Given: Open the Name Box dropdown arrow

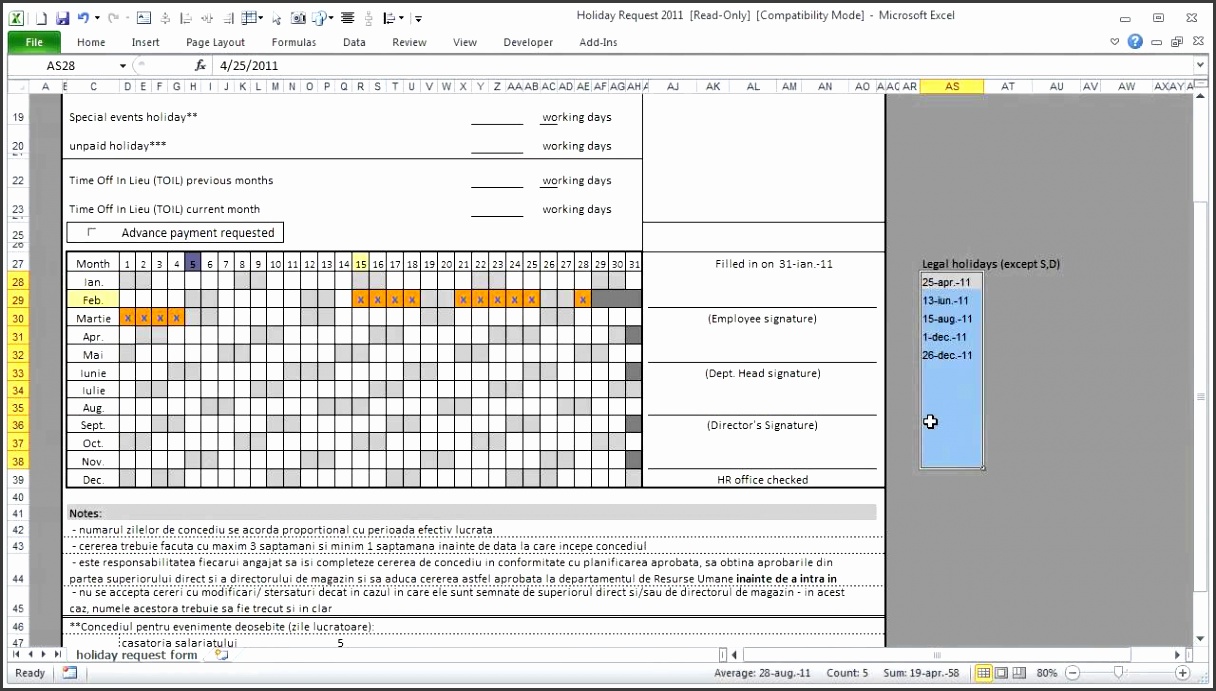Looking at the screenshot, I should click(123, 66).
